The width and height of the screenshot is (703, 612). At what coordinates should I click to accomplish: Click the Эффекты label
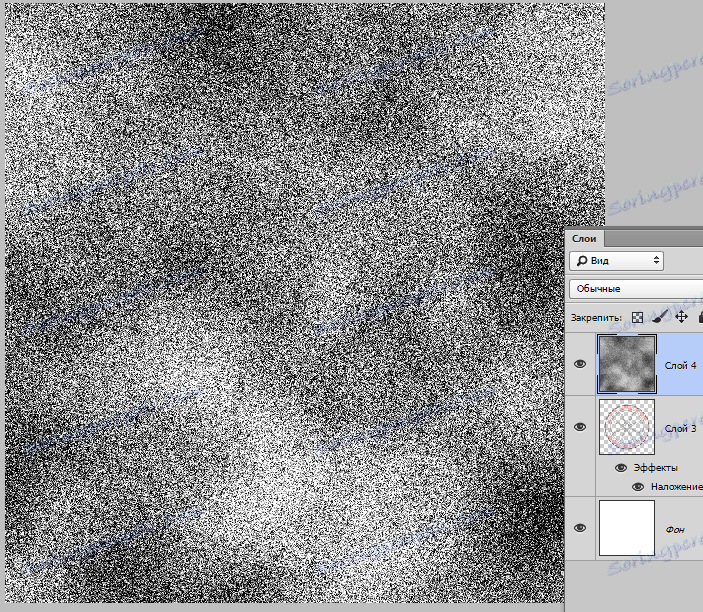click(x=655, y=468)
